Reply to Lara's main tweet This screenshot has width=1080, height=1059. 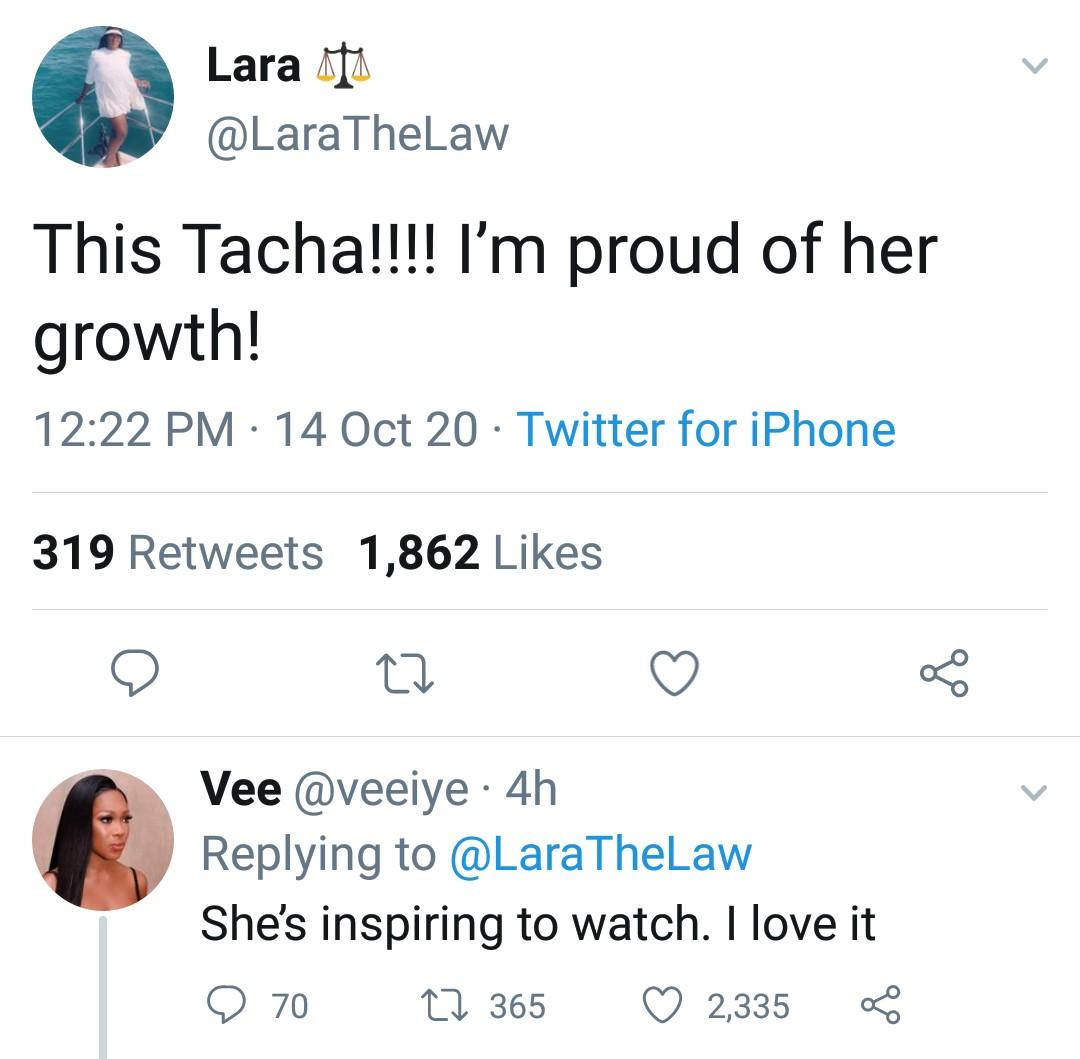(x=133, y=672)
